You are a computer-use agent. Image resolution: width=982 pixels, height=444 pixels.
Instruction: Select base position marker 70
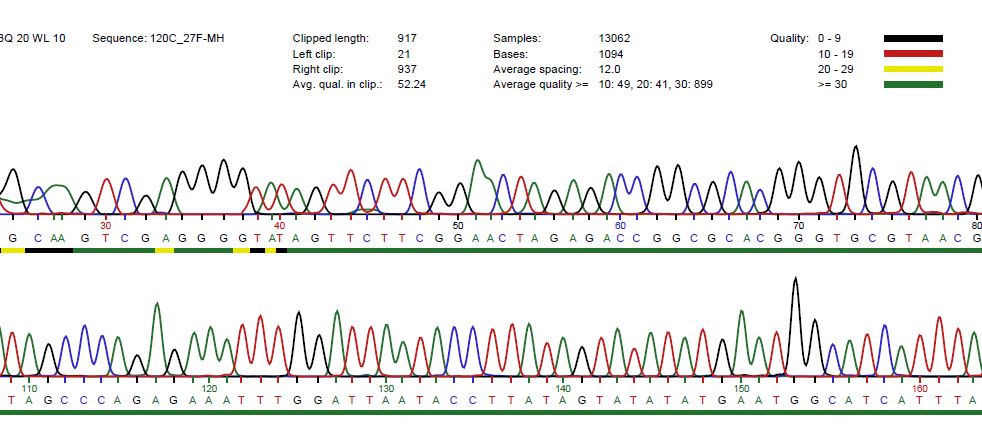798,225
